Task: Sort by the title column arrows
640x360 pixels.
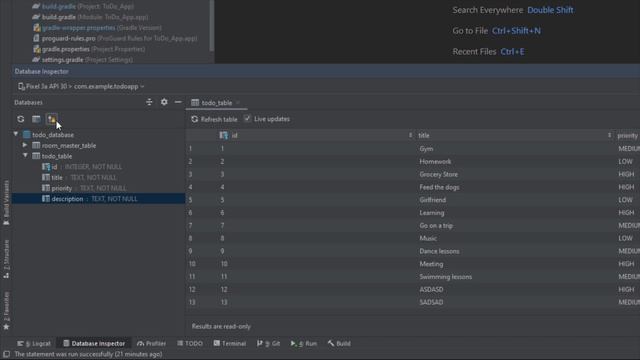Action: (609, 136)
